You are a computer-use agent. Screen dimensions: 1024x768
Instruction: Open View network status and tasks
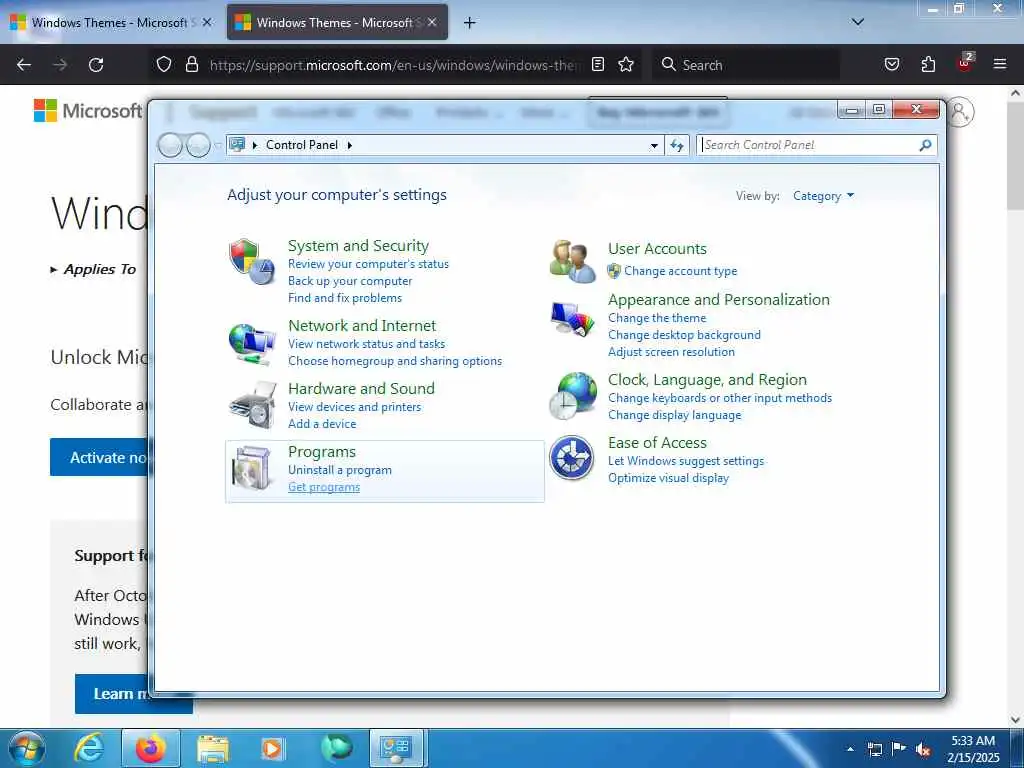(x=366, y=344)
